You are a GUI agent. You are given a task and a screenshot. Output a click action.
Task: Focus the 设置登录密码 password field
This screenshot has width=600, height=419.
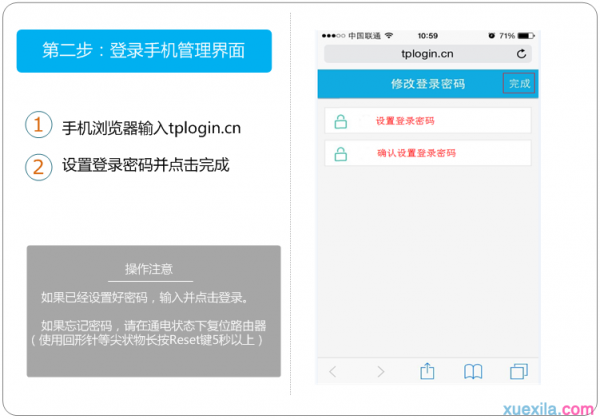pyautogui.click(x=427, y=121)
